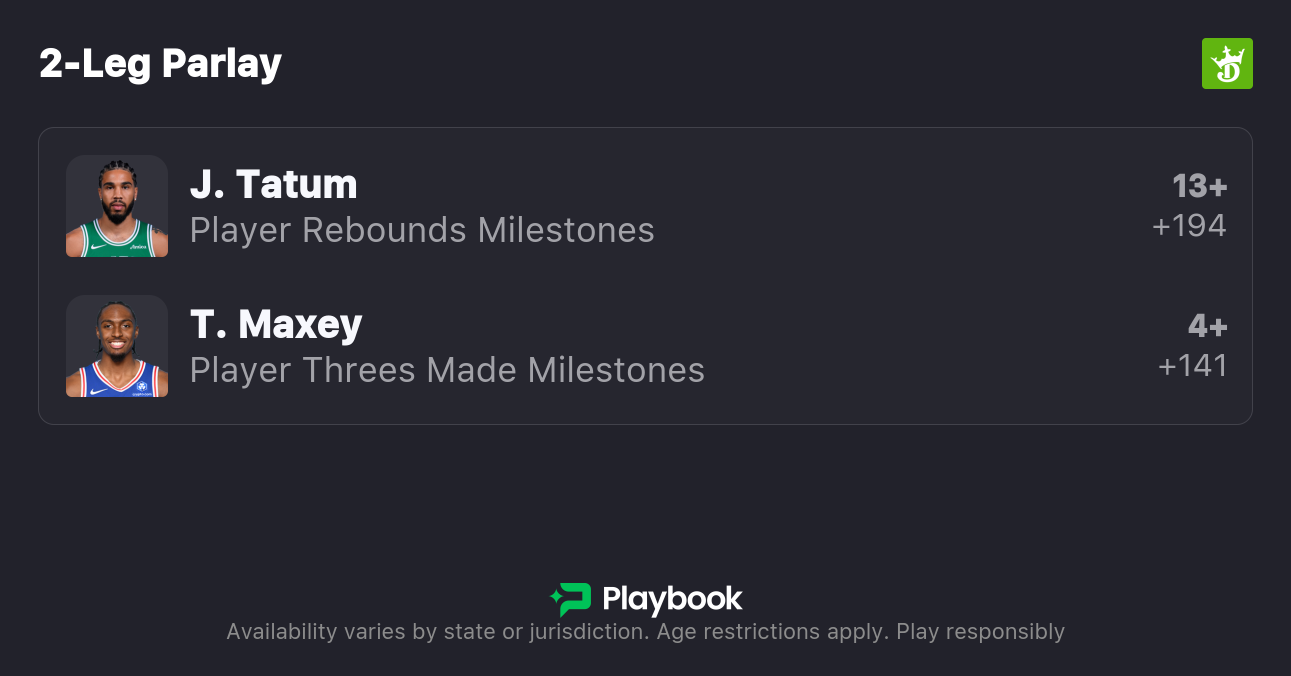
Task: Click the blue 76ers jersey in Maxey's photo
Action: [117, 381]
